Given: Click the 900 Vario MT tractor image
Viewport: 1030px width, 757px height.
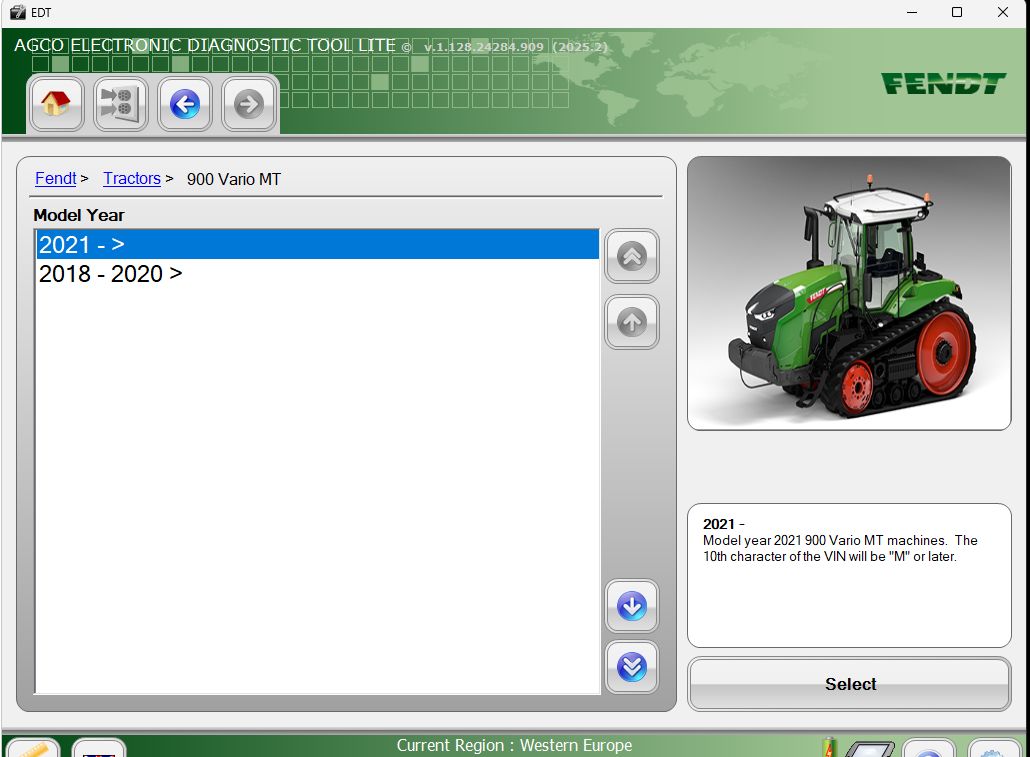Looking at the screenshot, I should [x=849, y=293].
